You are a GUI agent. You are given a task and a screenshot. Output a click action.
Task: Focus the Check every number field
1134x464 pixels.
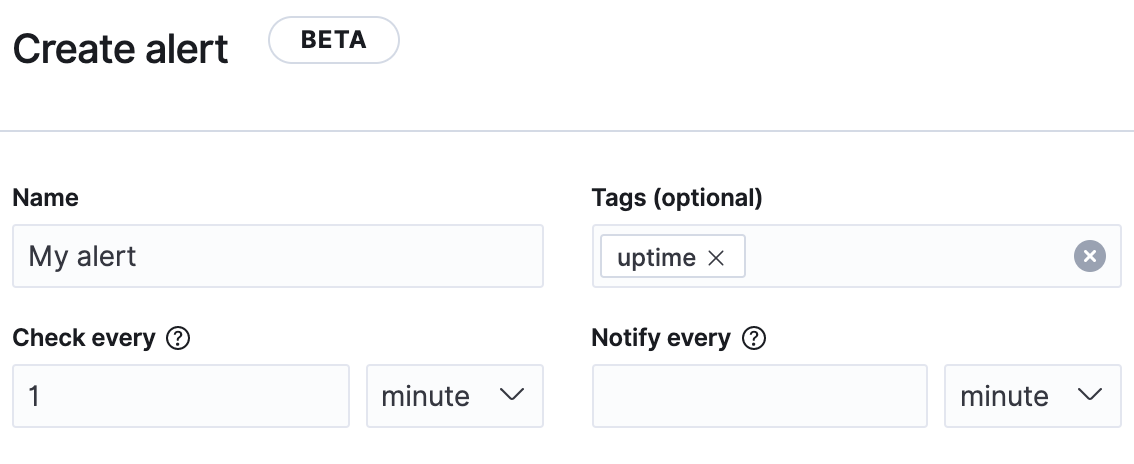180,396
